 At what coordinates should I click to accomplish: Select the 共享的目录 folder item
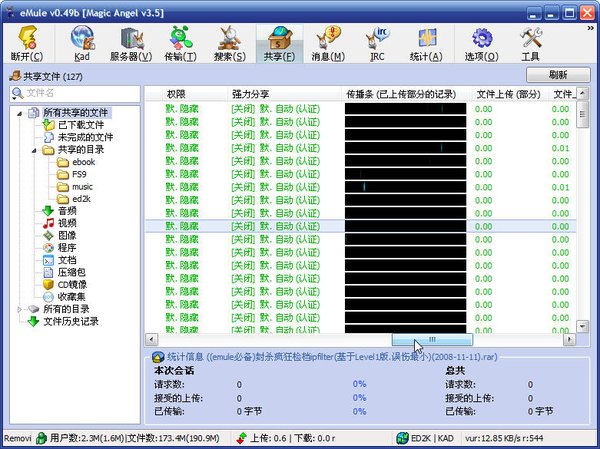pyautogui.click(x=80, y=150)
